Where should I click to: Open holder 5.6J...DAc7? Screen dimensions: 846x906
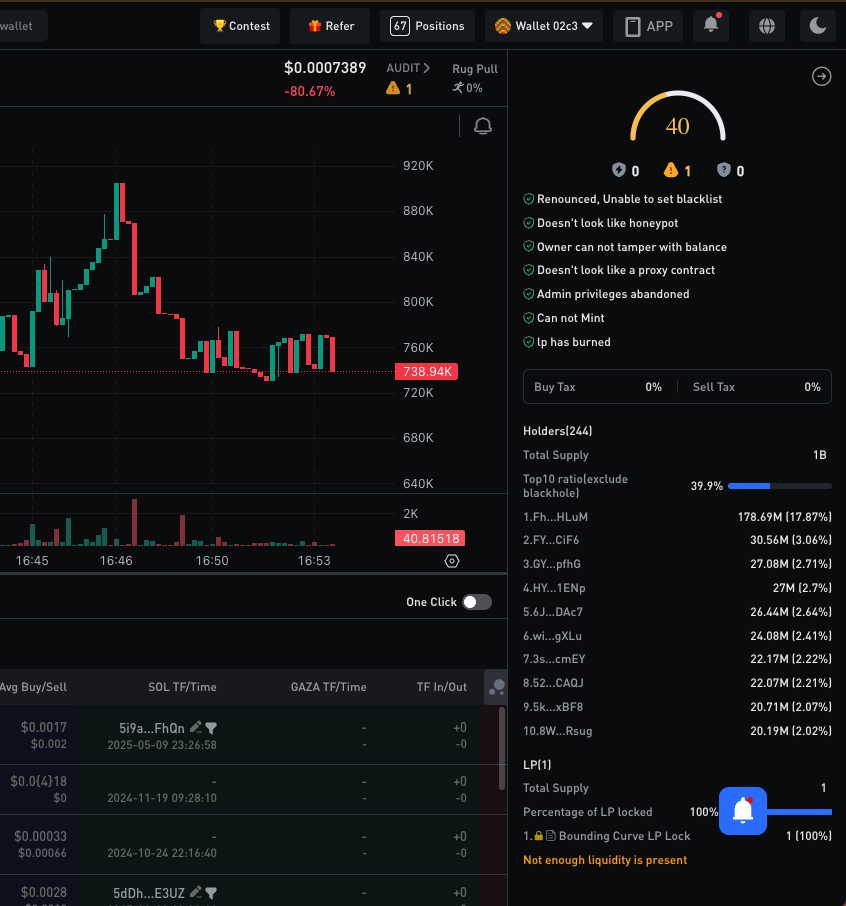pyautogui.click(x=553, y=611)
